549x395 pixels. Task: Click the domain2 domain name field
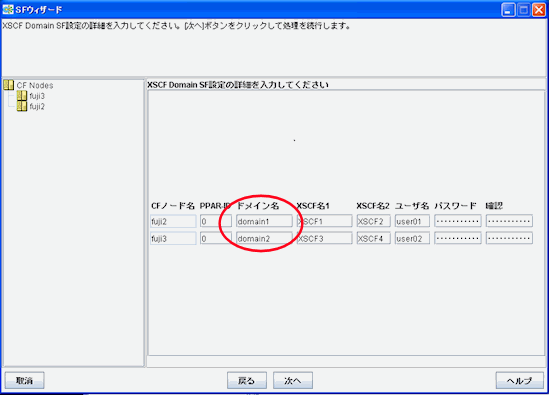264,238
